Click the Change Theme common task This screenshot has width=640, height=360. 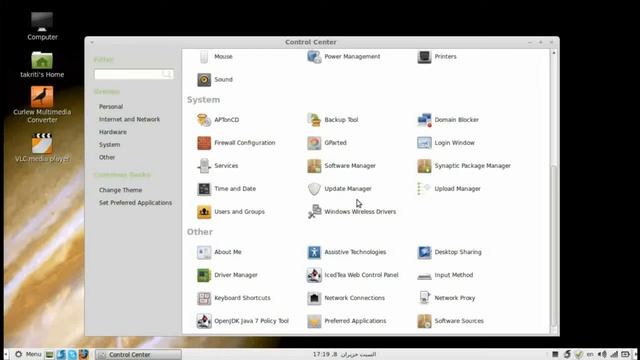tap(120, 190)
